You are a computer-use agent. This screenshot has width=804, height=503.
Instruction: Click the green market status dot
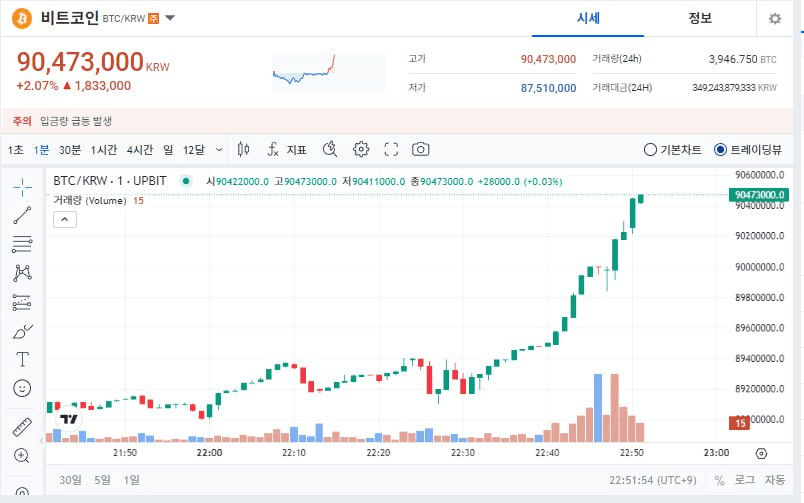(186, 181)
